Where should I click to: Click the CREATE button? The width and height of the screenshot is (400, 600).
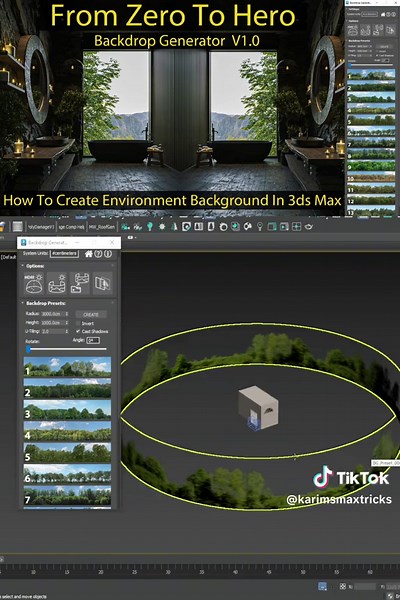click(x=91, y=315)
